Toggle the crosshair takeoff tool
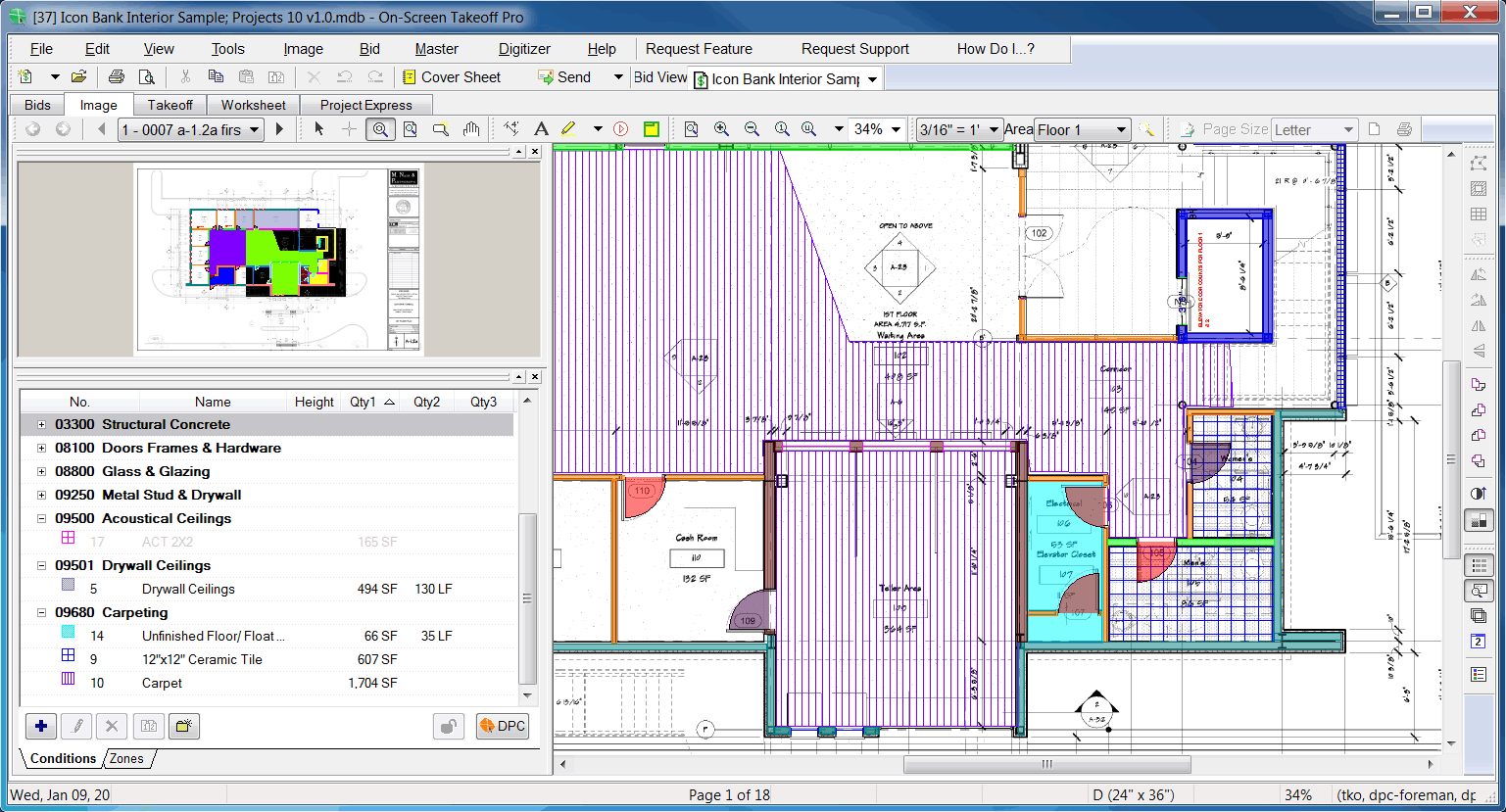1506x812 pixels. point(349,129)
